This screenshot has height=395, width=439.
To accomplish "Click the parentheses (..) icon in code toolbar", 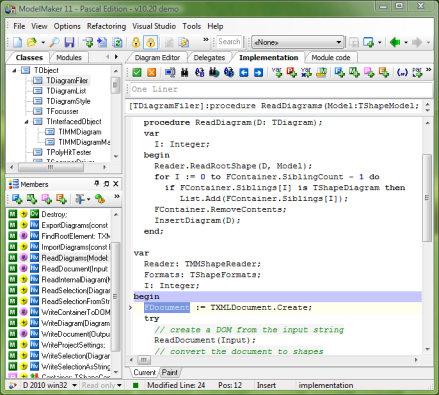I will click(402, 72).
